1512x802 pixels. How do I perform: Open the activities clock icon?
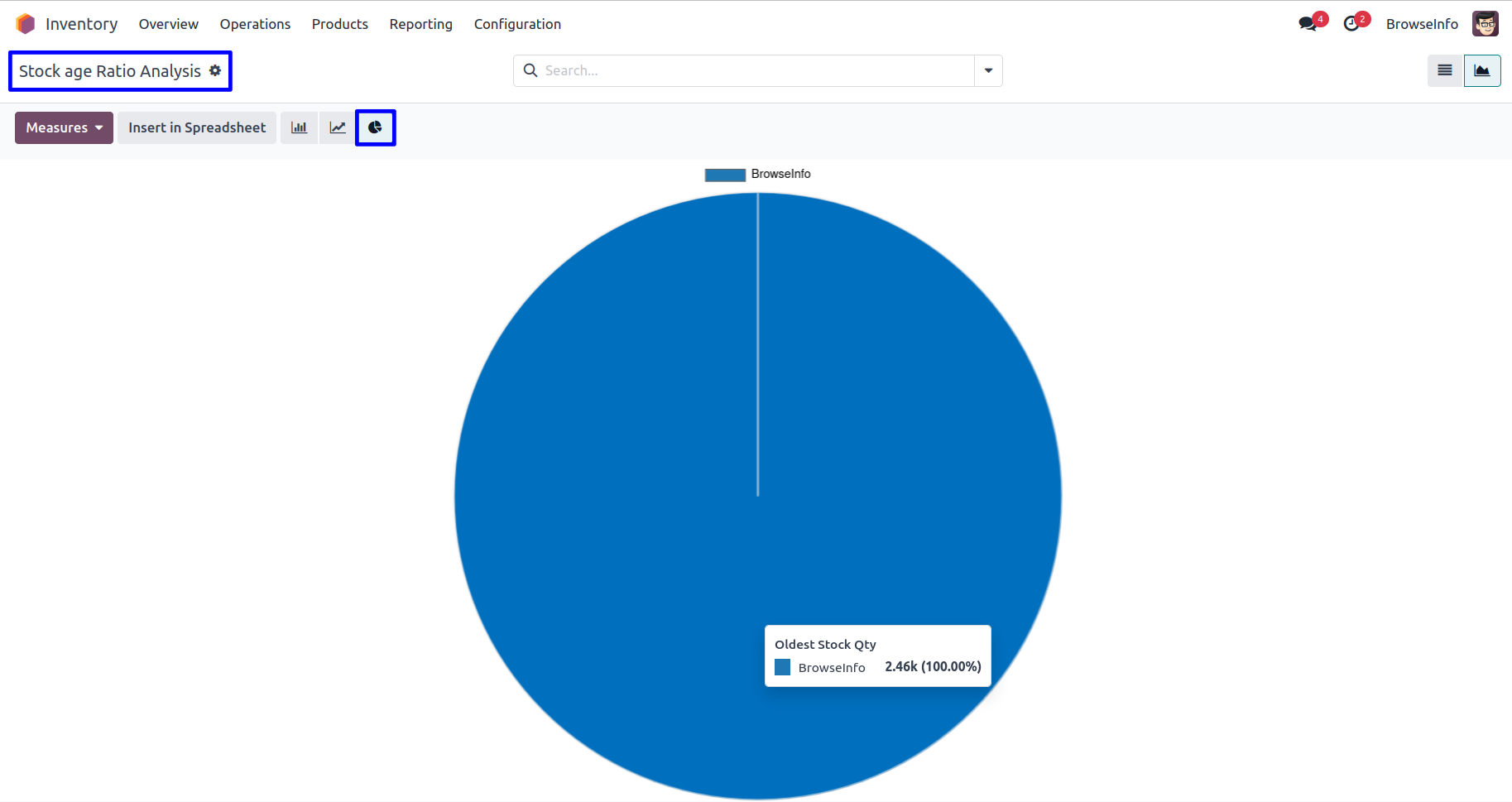(x=1351, y=24)
